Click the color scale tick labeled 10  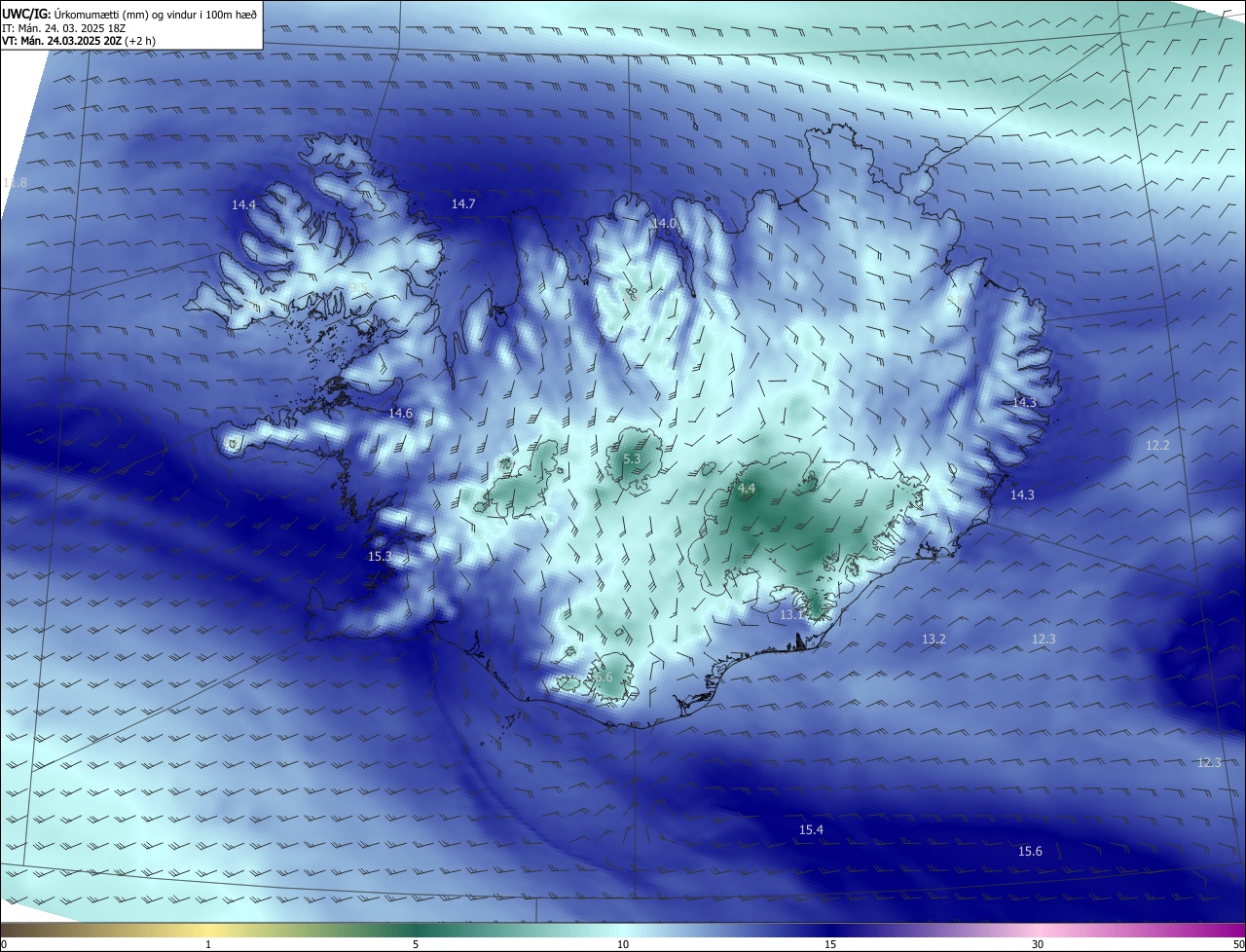[x=623, y=944]
